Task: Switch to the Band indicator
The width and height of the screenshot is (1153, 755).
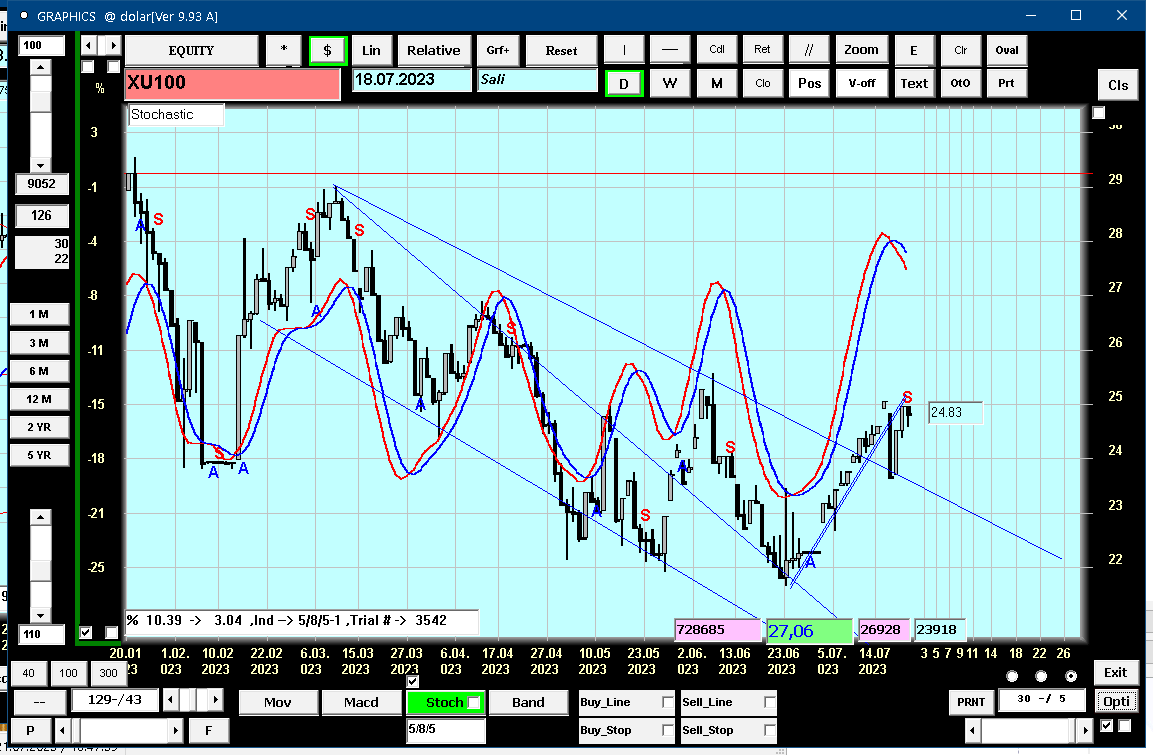Action: (x=528, y=703)
